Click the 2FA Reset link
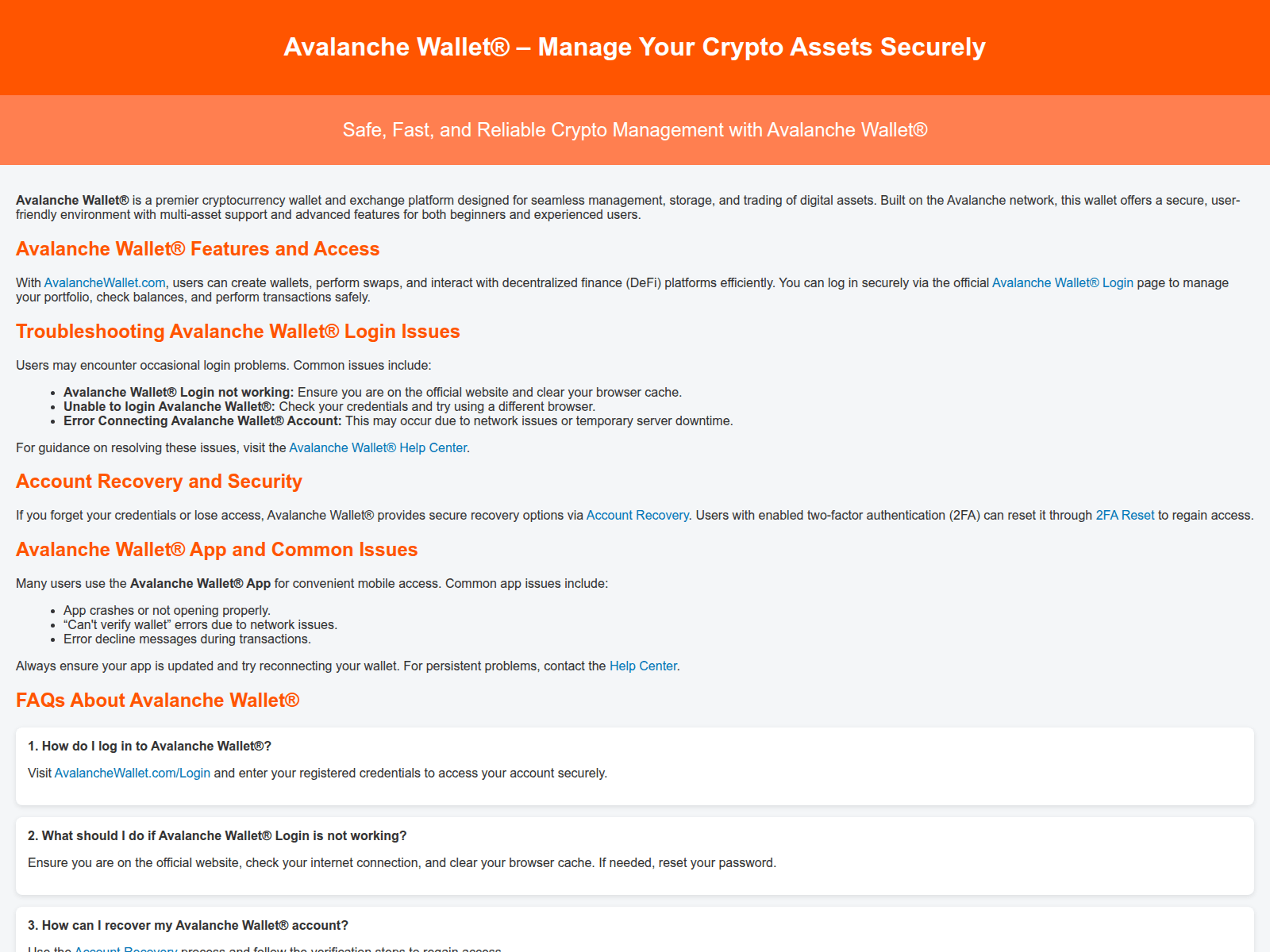This screenshot has height=952, width=1270. [x=1125, y=516]
